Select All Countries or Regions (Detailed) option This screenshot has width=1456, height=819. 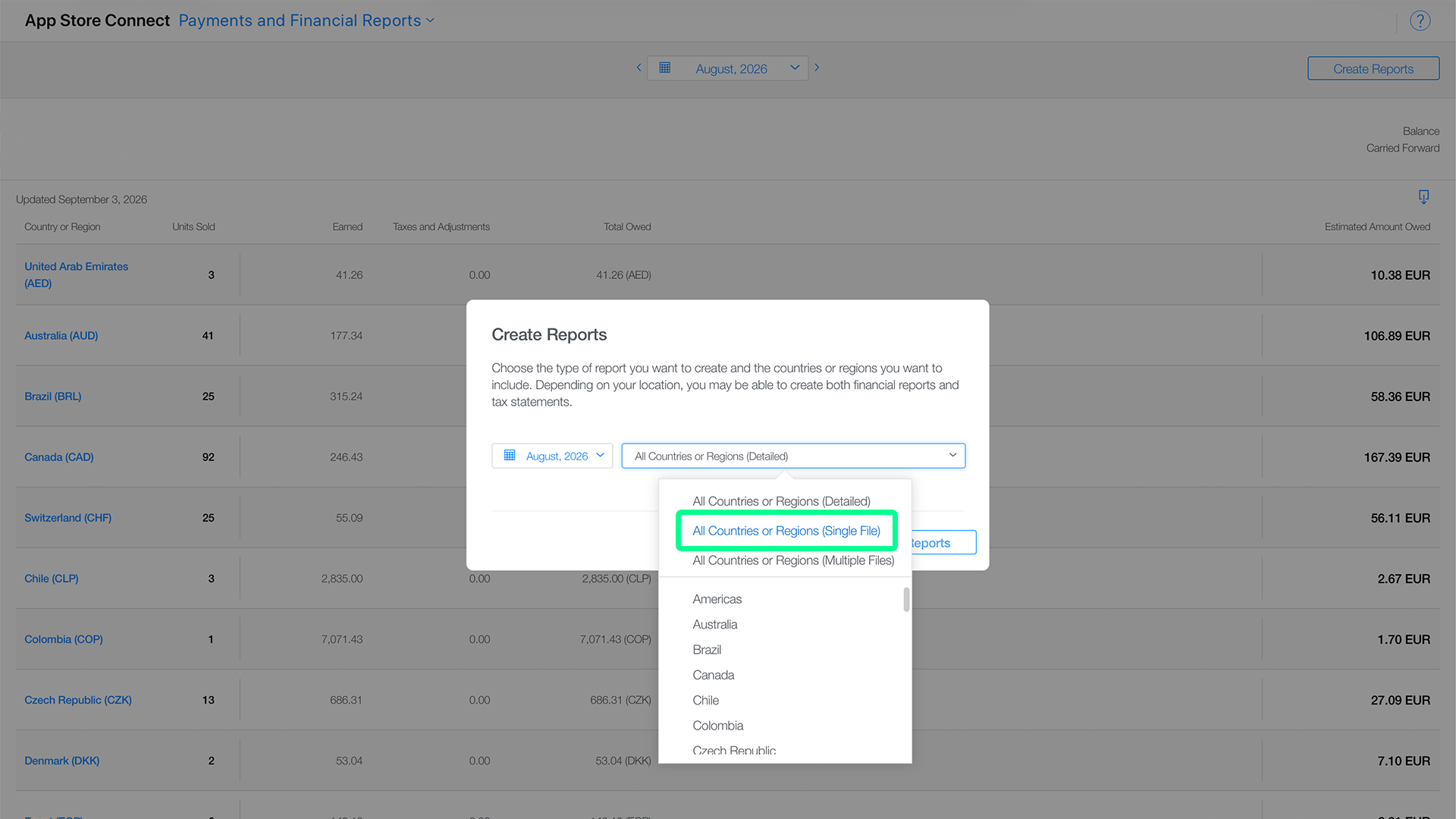coord(781,501)
